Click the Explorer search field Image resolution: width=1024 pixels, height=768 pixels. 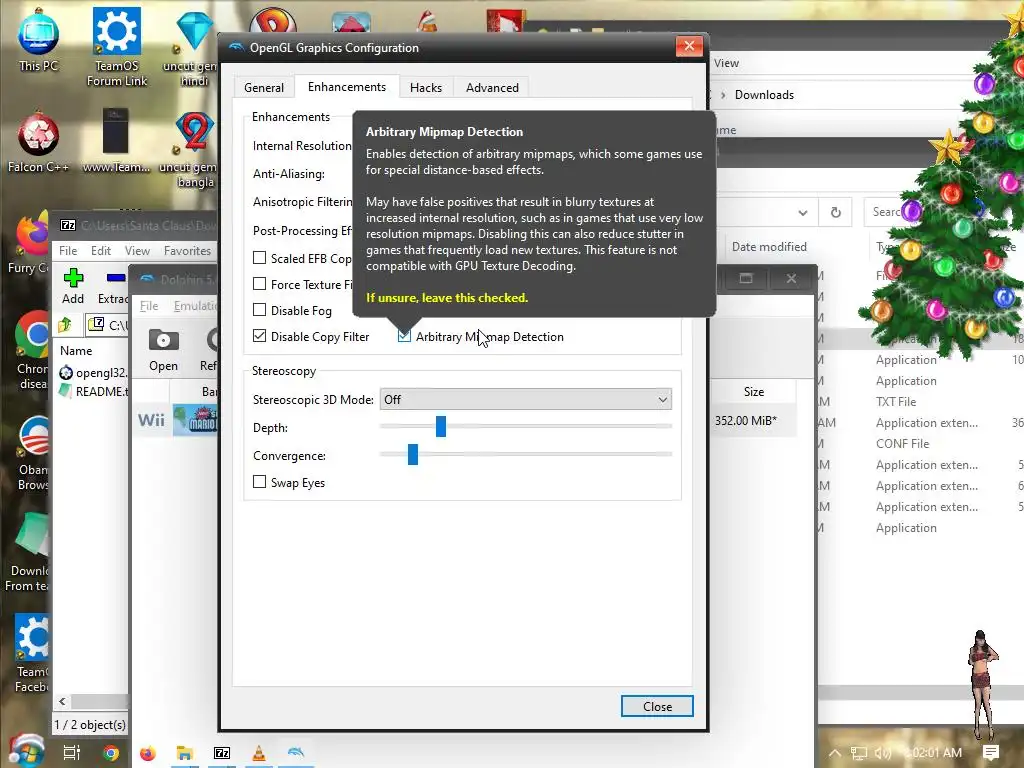click(888, 212)
